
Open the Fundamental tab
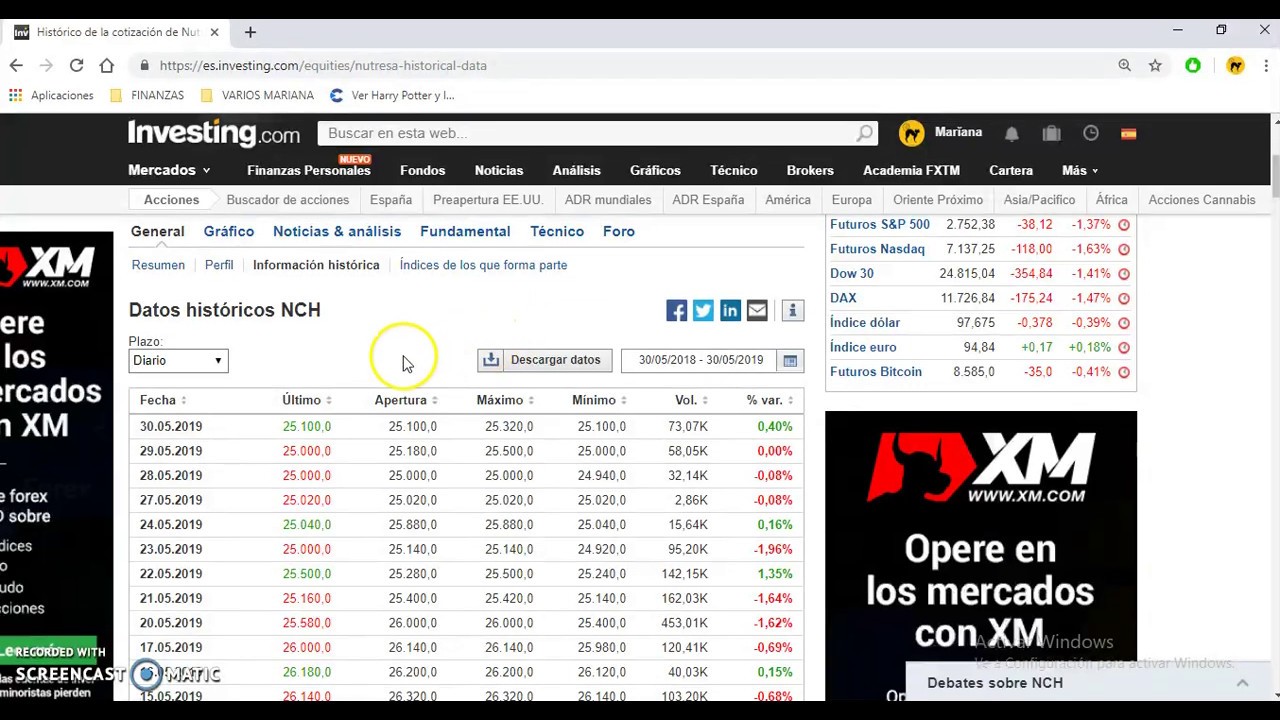coord(465,231)
